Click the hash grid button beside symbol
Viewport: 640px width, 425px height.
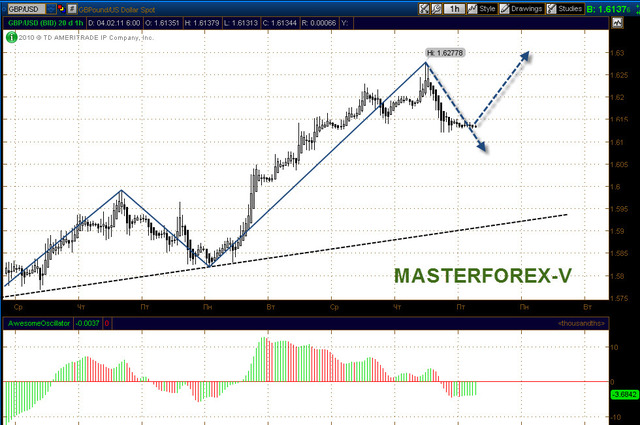72,9
